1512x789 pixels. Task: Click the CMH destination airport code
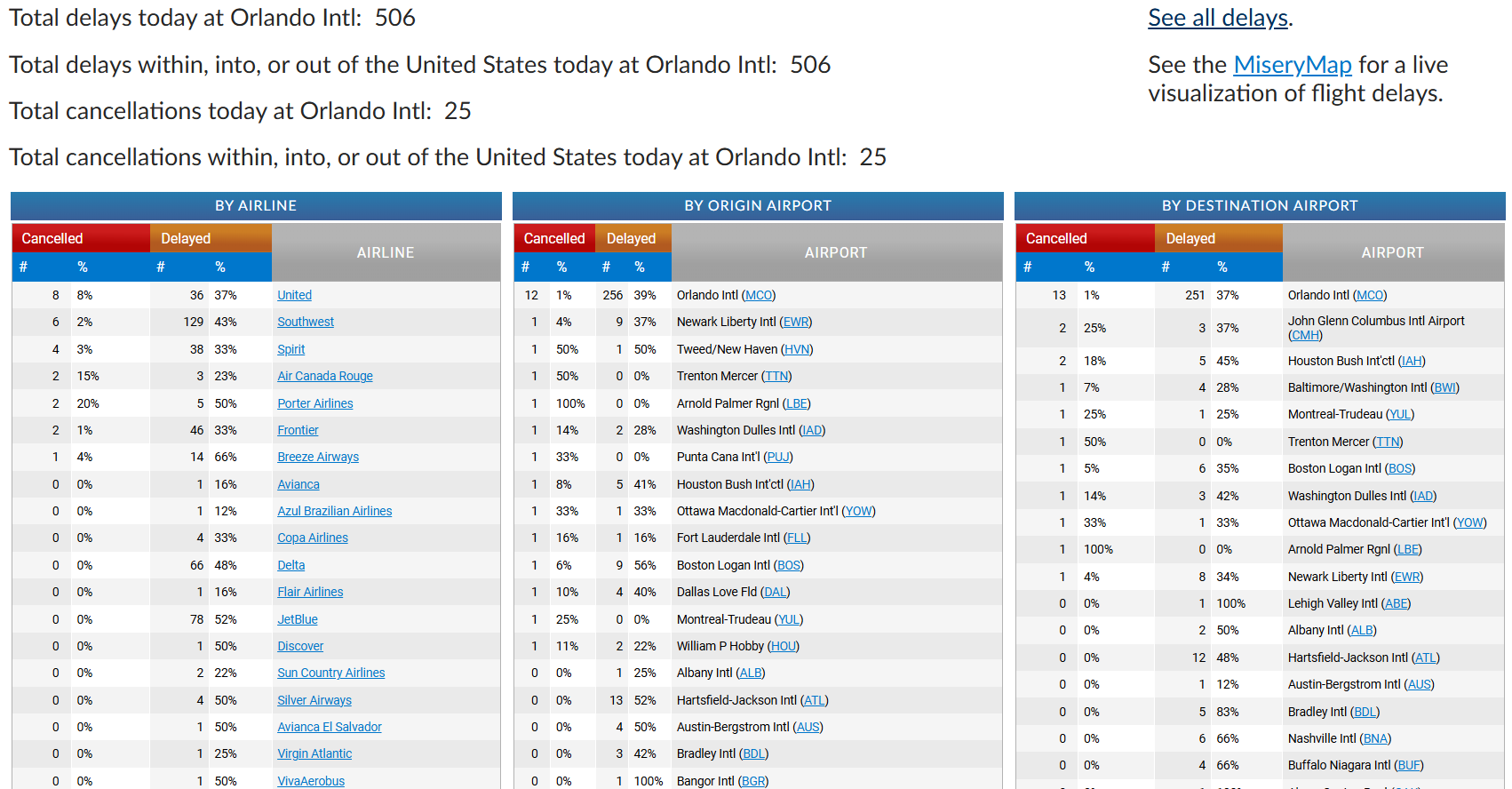(1305, 335)
